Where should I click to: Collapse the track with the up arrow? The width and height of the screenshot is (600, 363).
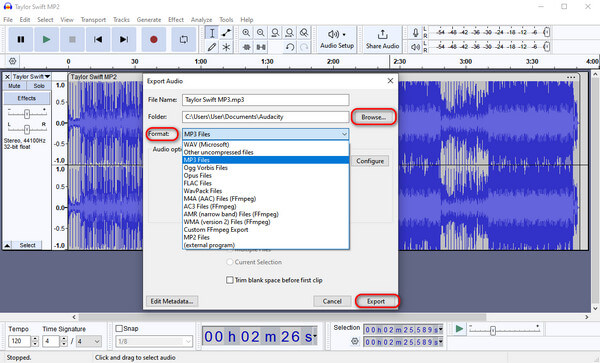pyautogui.click(x=7, y=245)
